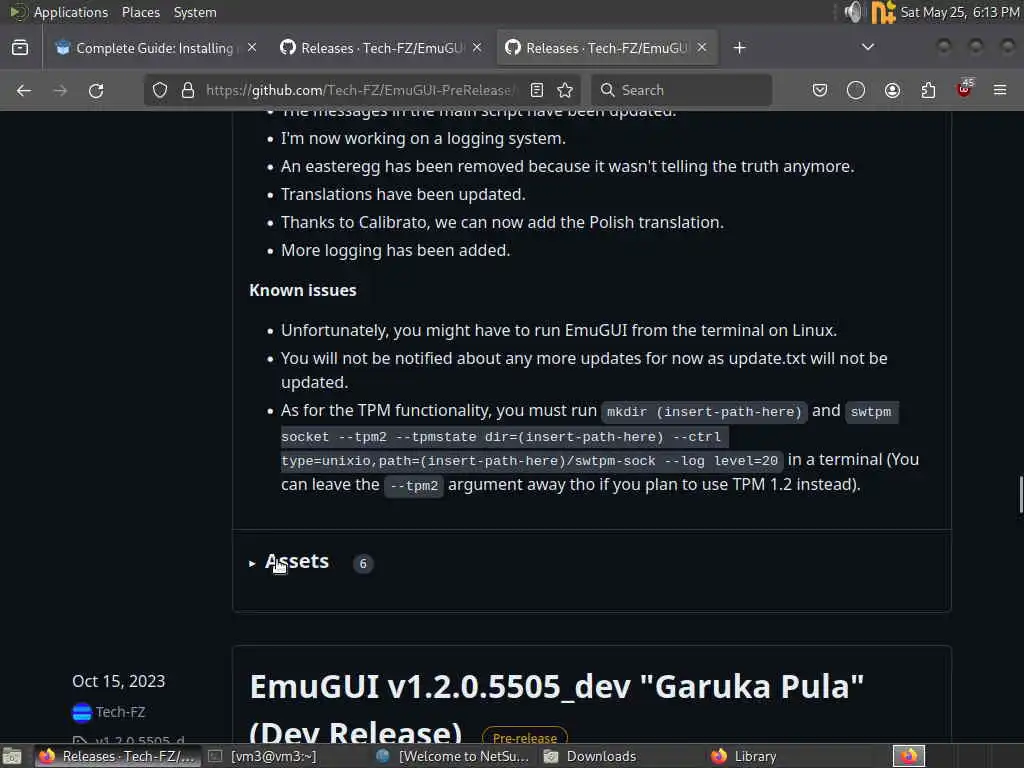Click 'More logging has been added.' text
This screenshot has height=768, width=1024.
[396, 250]
